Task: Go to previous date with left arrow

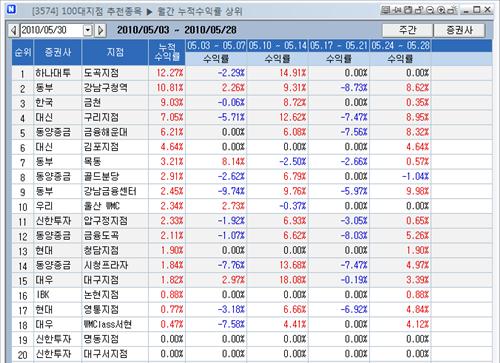Action: tap(14, 30)
